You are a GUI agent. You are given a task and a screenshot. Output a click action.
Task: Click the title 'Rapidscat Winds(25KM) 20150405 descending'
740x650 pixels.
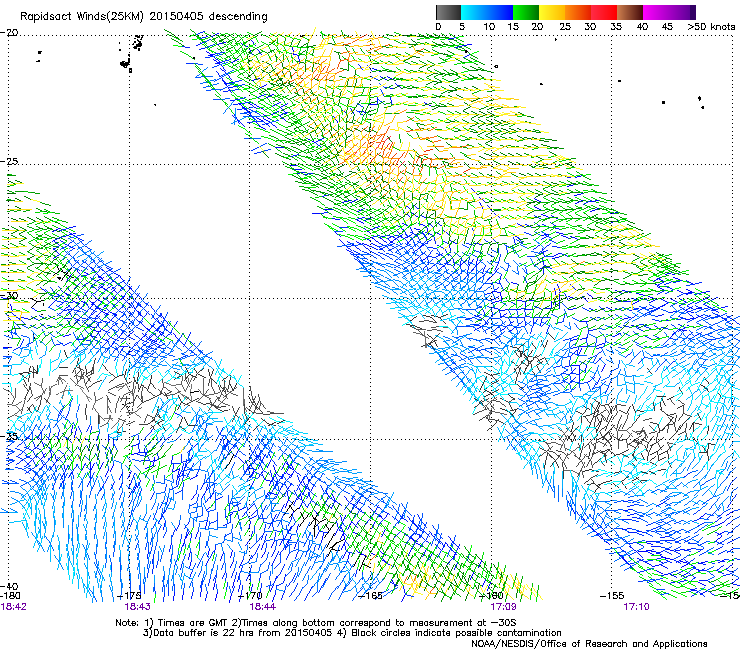click(x=144, y=17)
